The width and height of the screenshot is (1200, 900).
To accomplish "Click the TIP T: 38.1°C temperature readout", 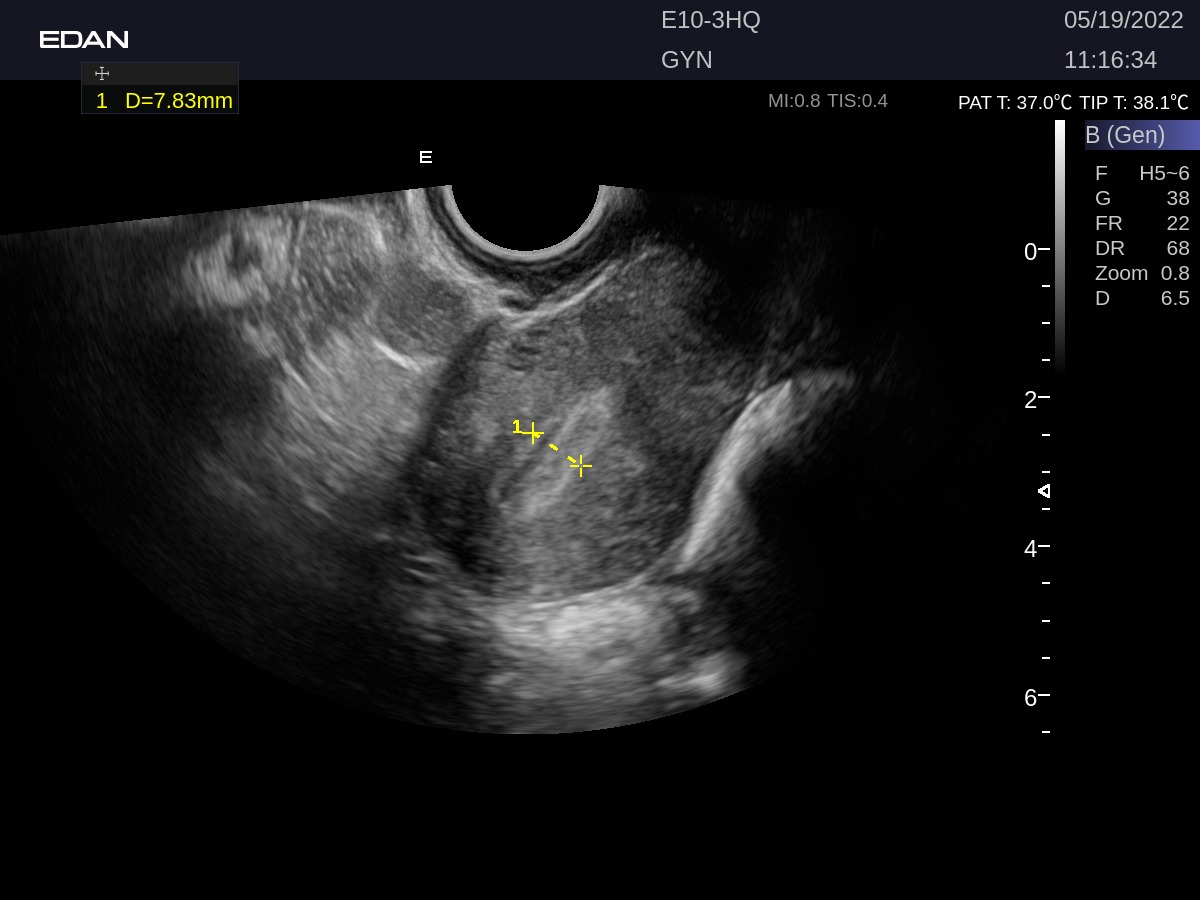I will 1134,102.
